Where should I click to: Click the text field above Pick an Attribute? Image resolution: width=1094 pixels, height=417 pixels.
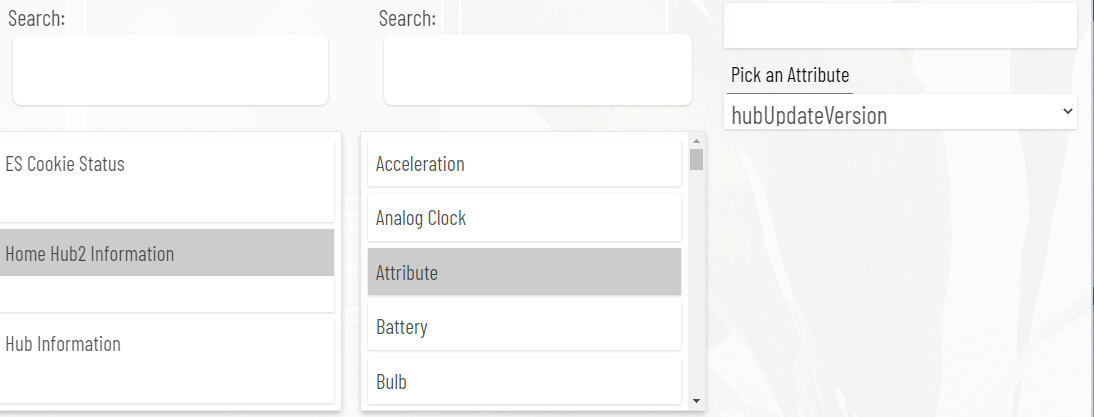point(899,26)
